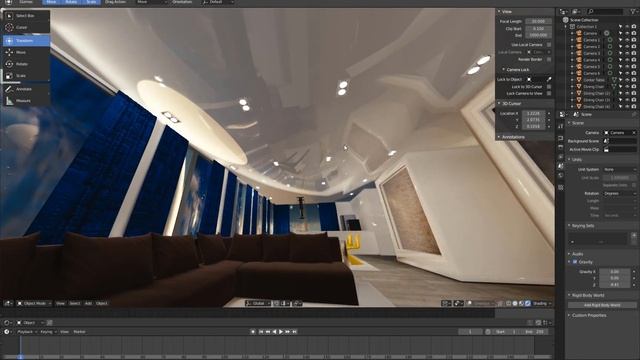Click the Clip Start value field
The image size is (640, 360).
click(538, 29)
